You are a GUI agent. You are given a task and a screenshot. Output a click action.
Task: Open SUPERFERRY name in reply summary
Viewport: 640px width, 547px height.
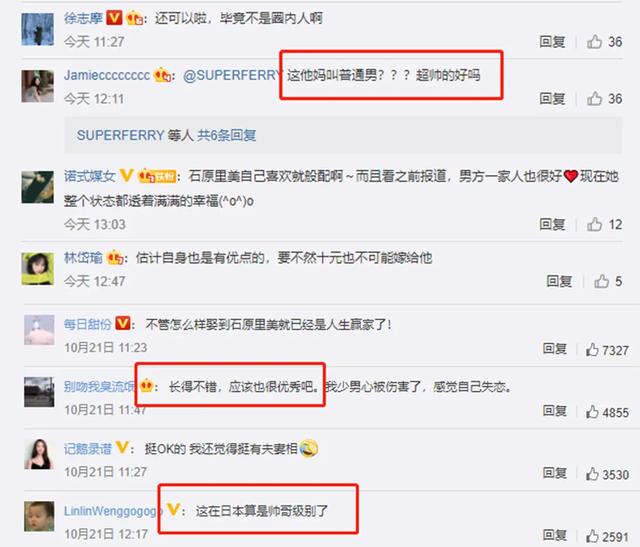(x=120, y=135)
